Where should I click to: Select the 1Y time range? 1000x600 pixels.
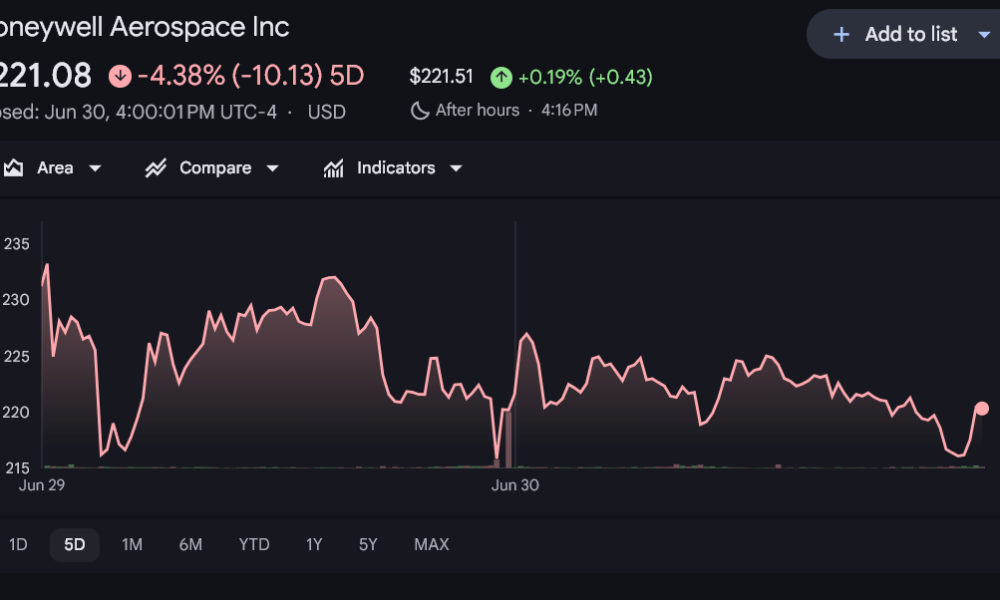pyautogui.click(x=314, y=545)
